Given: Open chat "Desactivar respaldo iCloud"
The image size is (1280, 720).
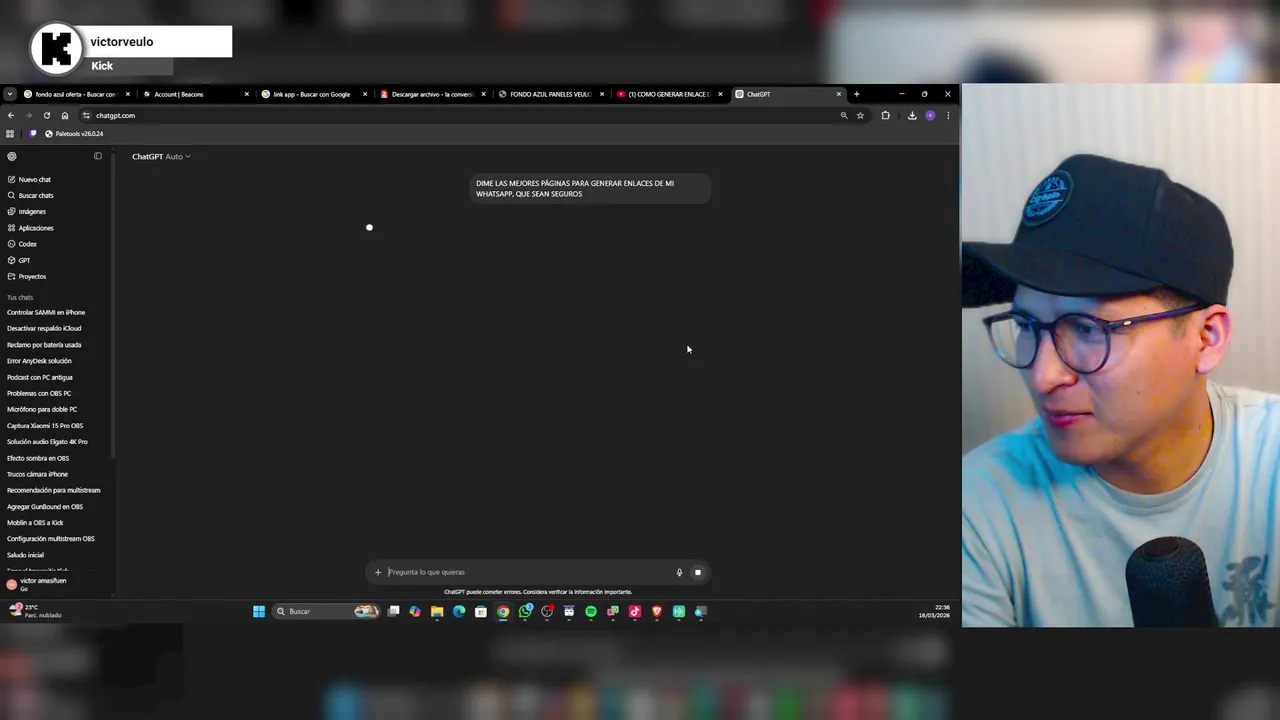Looking at the screenshot, I should pos(44,328).
